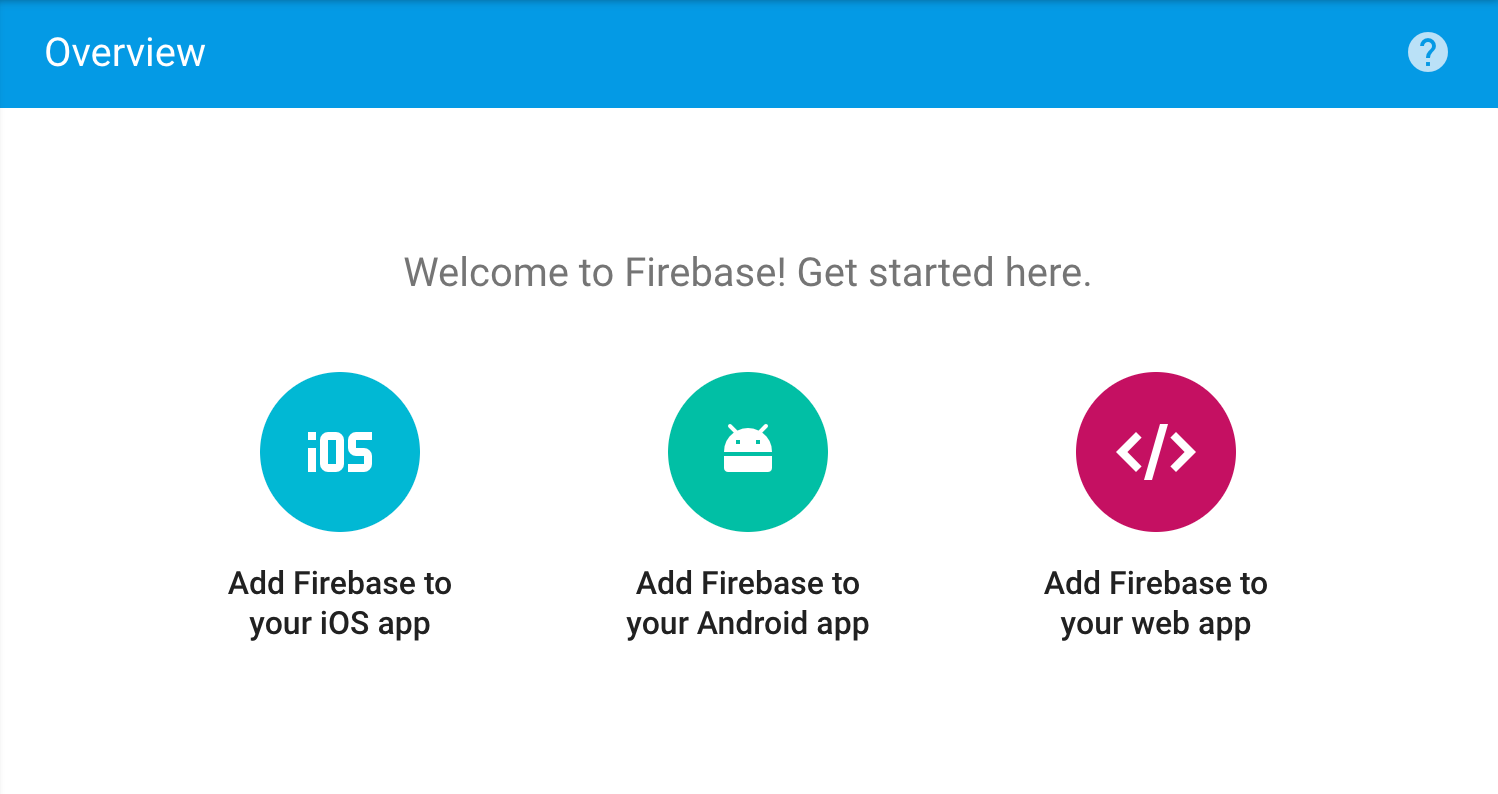
Task: Click the white Android robot head glyph
Action: coord(748,448)
